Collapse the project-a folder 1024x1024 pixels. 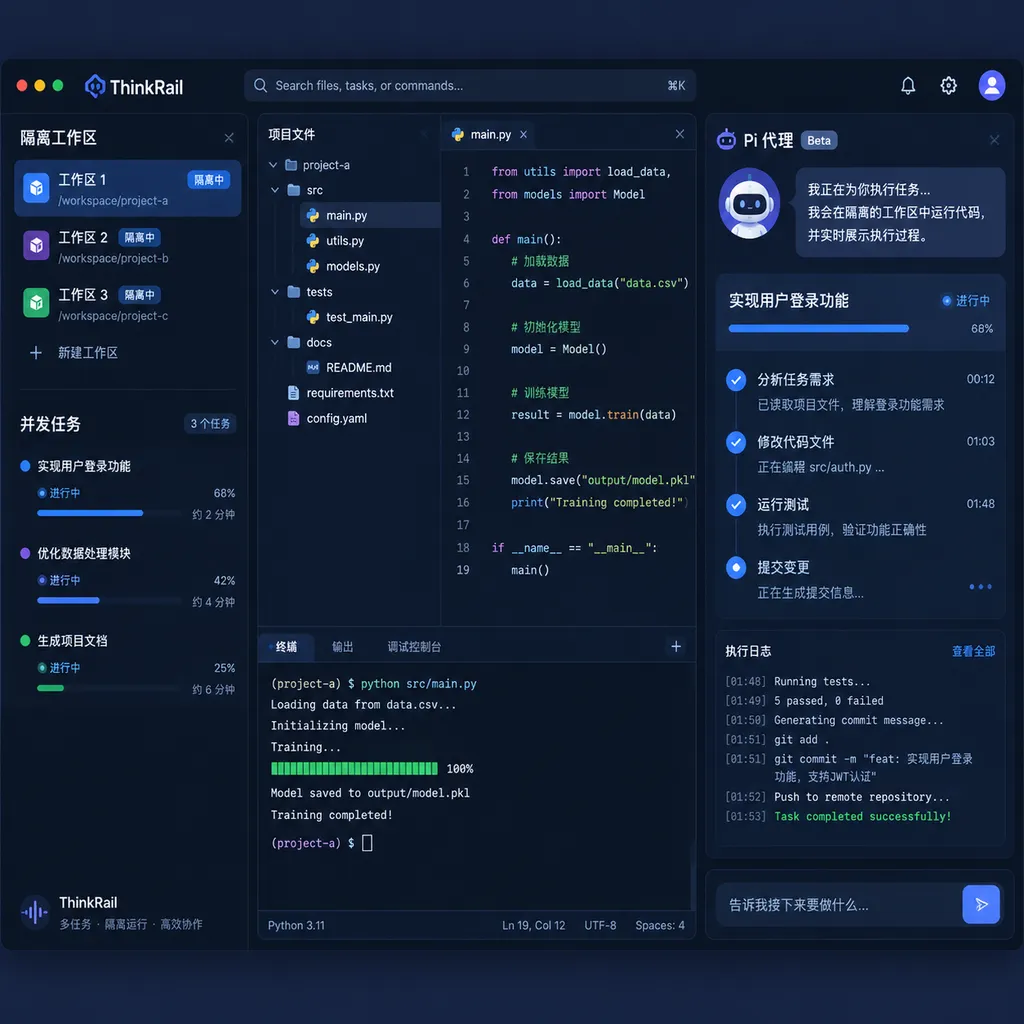(x=273, y=165)
